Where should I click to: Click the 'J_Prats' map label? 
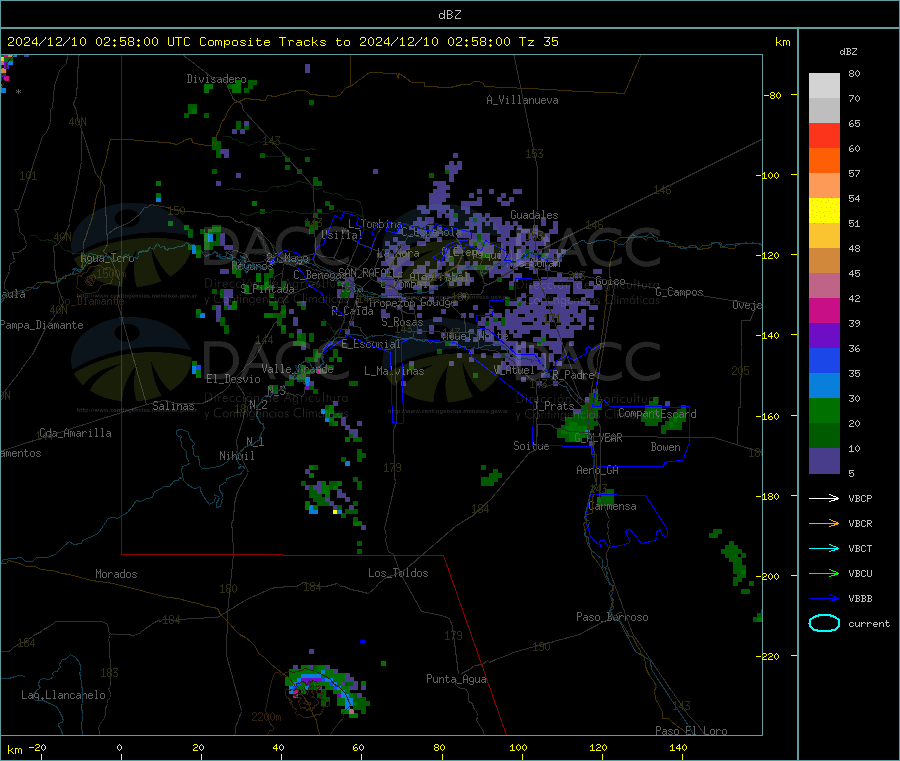pyautogui.click(x=553, y=406)
